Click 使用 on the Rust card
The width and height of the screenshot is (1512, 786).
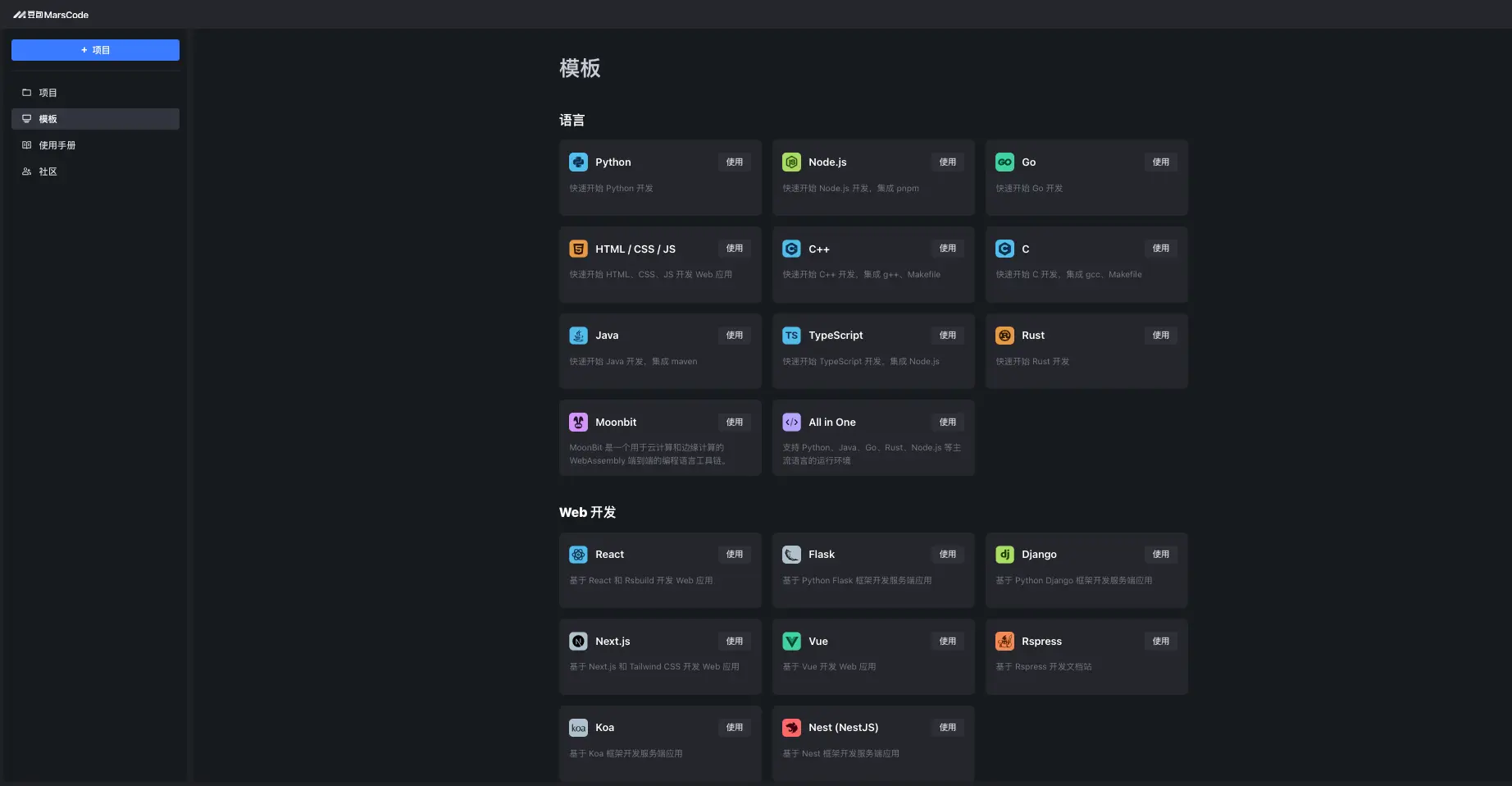pos(1161,336)
